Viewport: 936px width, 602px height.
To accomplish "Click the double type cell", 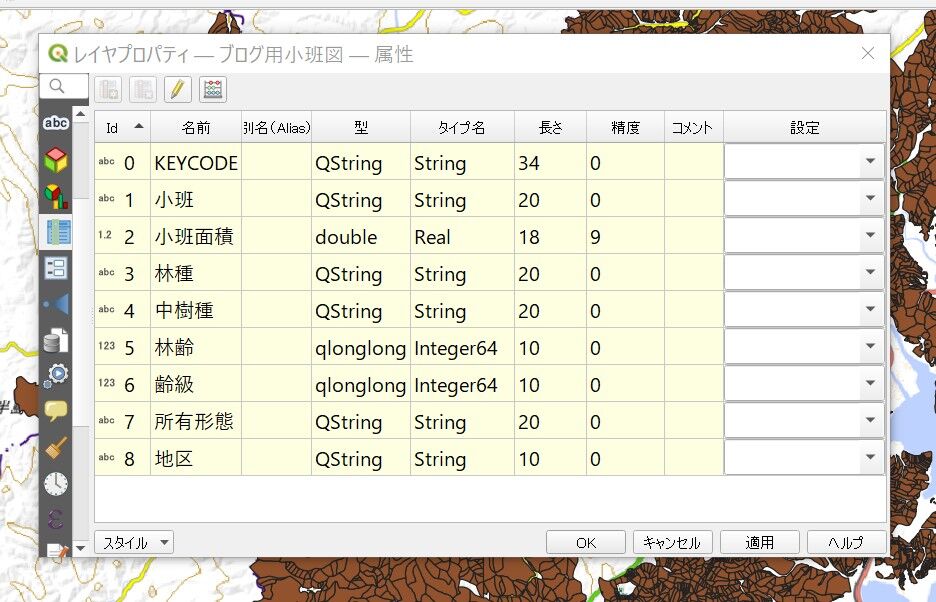I will click(361, 236).
